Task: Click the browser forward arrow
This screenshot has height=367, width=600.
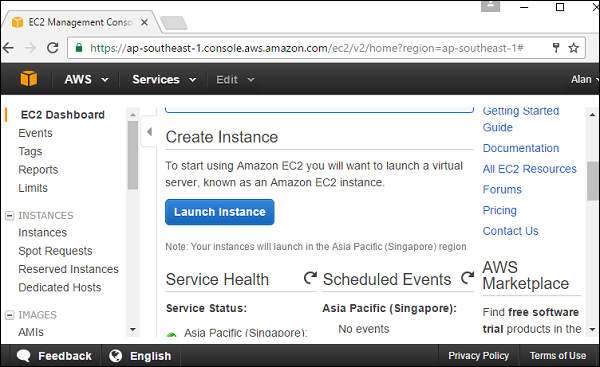Action: pyautogui.click(x=30, y=48)
